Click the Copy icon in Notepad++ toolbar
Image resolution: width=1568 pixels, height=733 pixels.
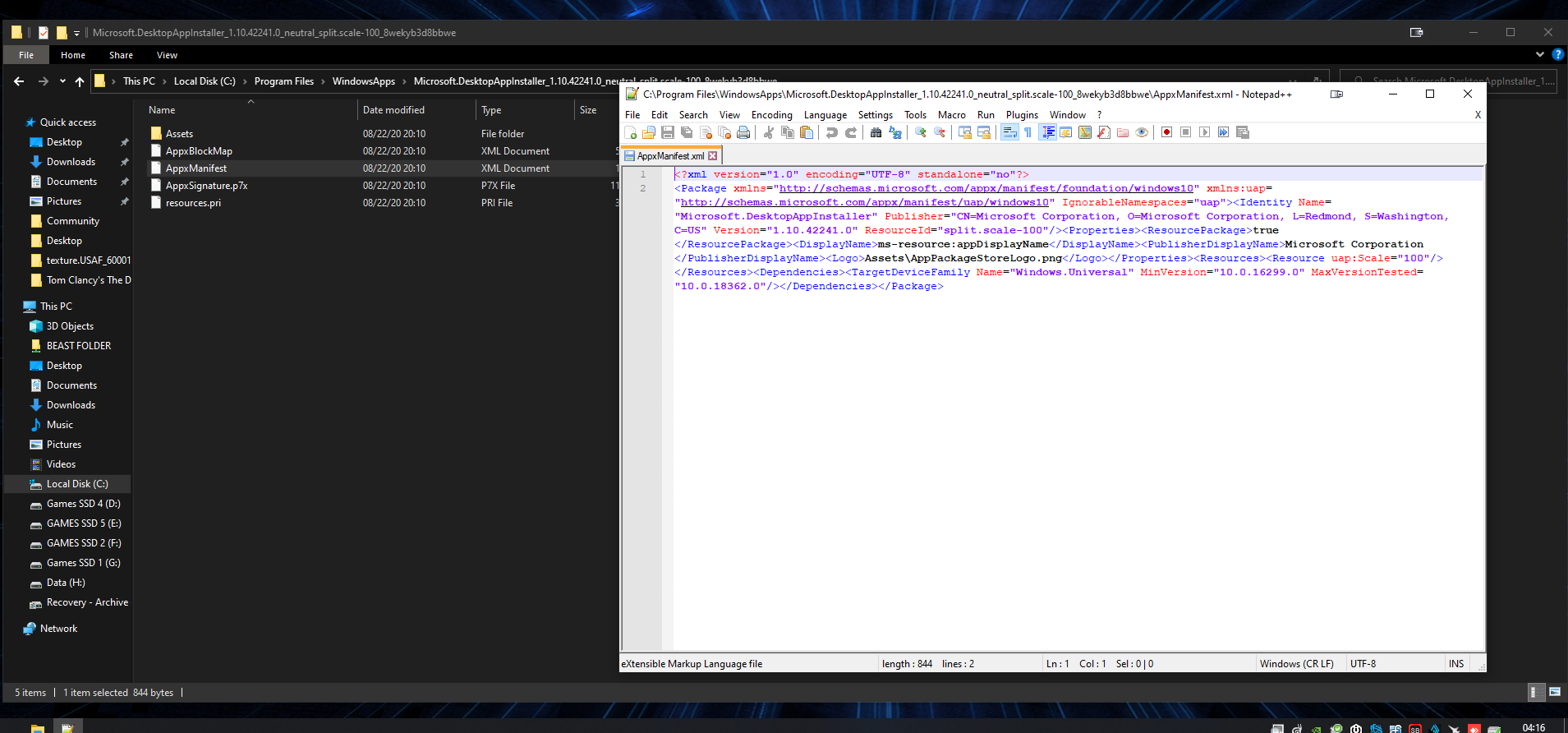coord(788,132)
